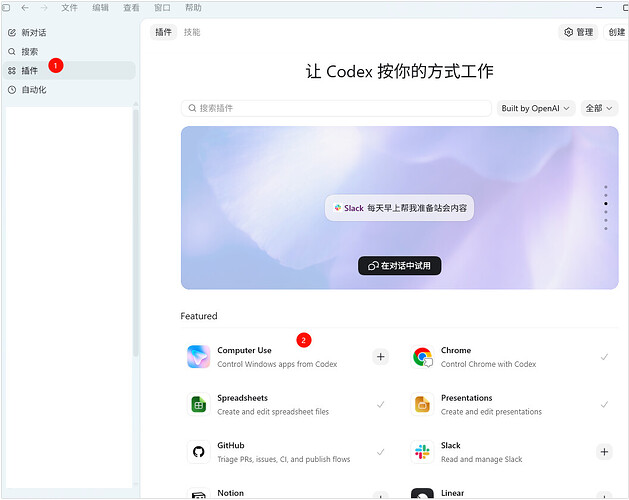This screenshot has width=629, height=500.
Task: Go forward with the right arrow
Action: [44, 8]
